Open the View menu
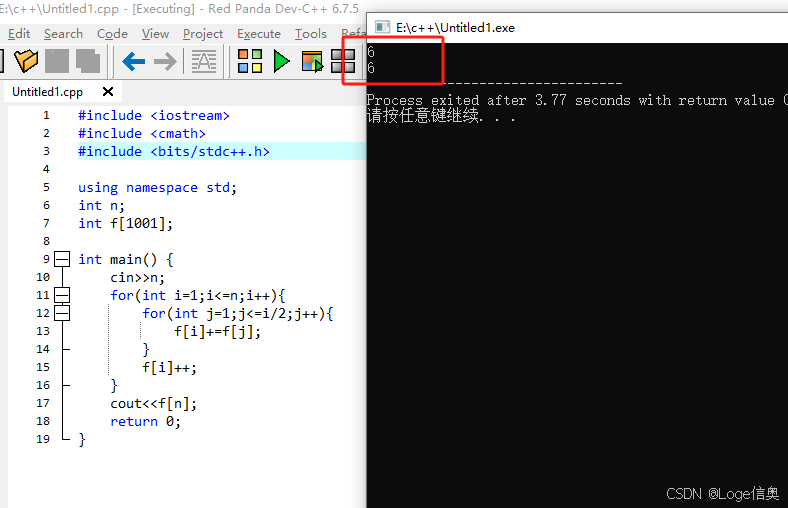This screenshot has width=788, height=508. pyautogui.click(x=155, y=34)
